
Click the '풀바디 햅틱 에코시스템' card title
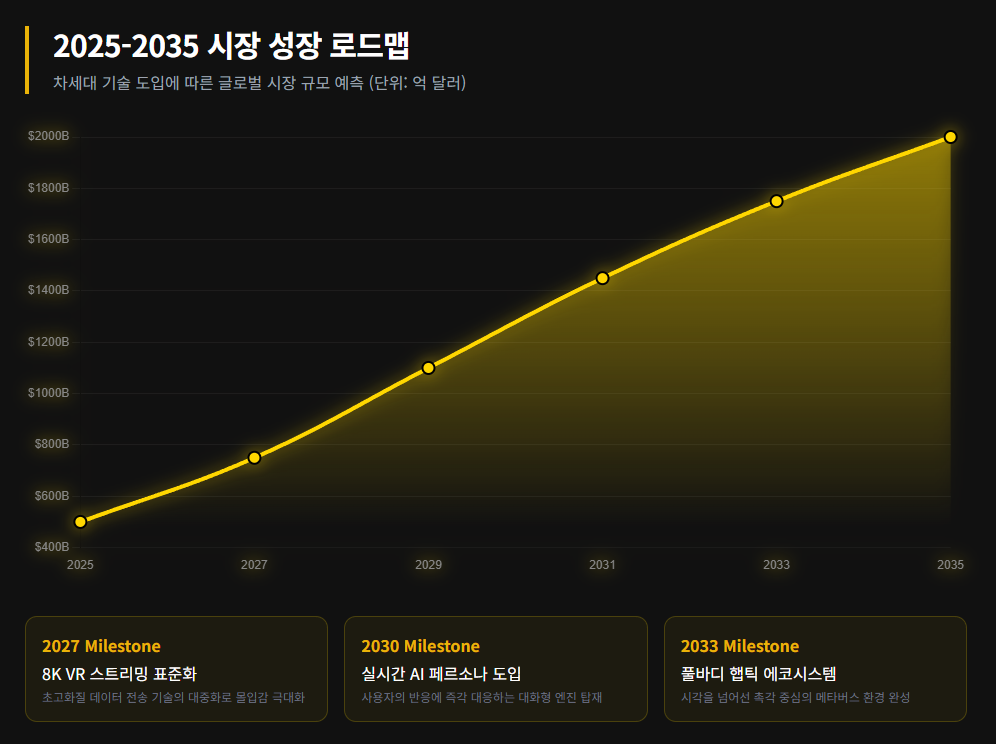click(x=758, y=674)
